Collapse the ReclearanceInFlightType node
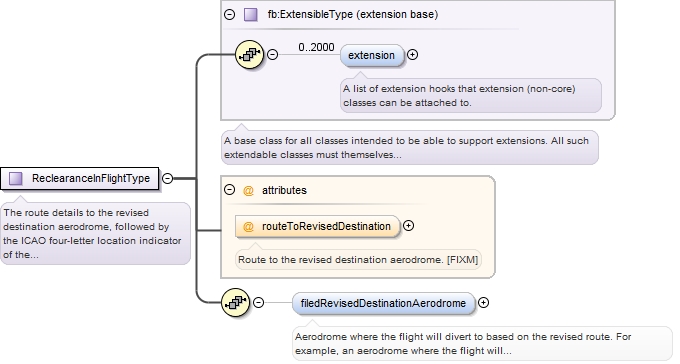The width and height of the screenshot is (680, 364). (x=167, y=178)
